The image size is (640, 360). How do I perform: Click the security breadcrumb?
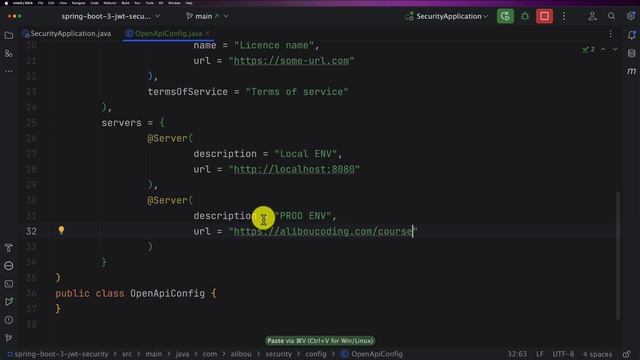(x=278, y=354)
